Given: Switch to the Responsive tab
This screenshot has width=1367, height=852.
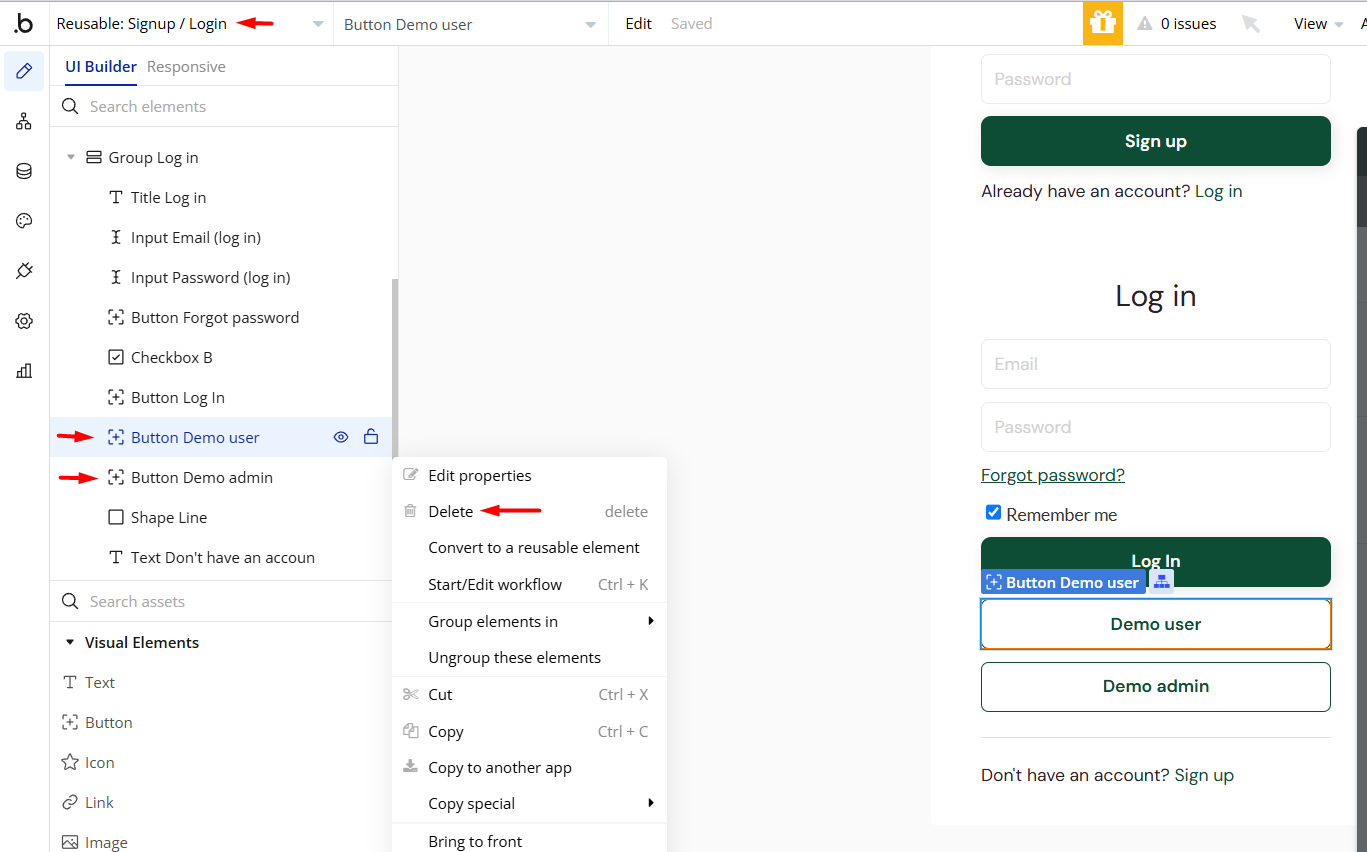Looking at the screenshot, I should [x=186, y=67].
